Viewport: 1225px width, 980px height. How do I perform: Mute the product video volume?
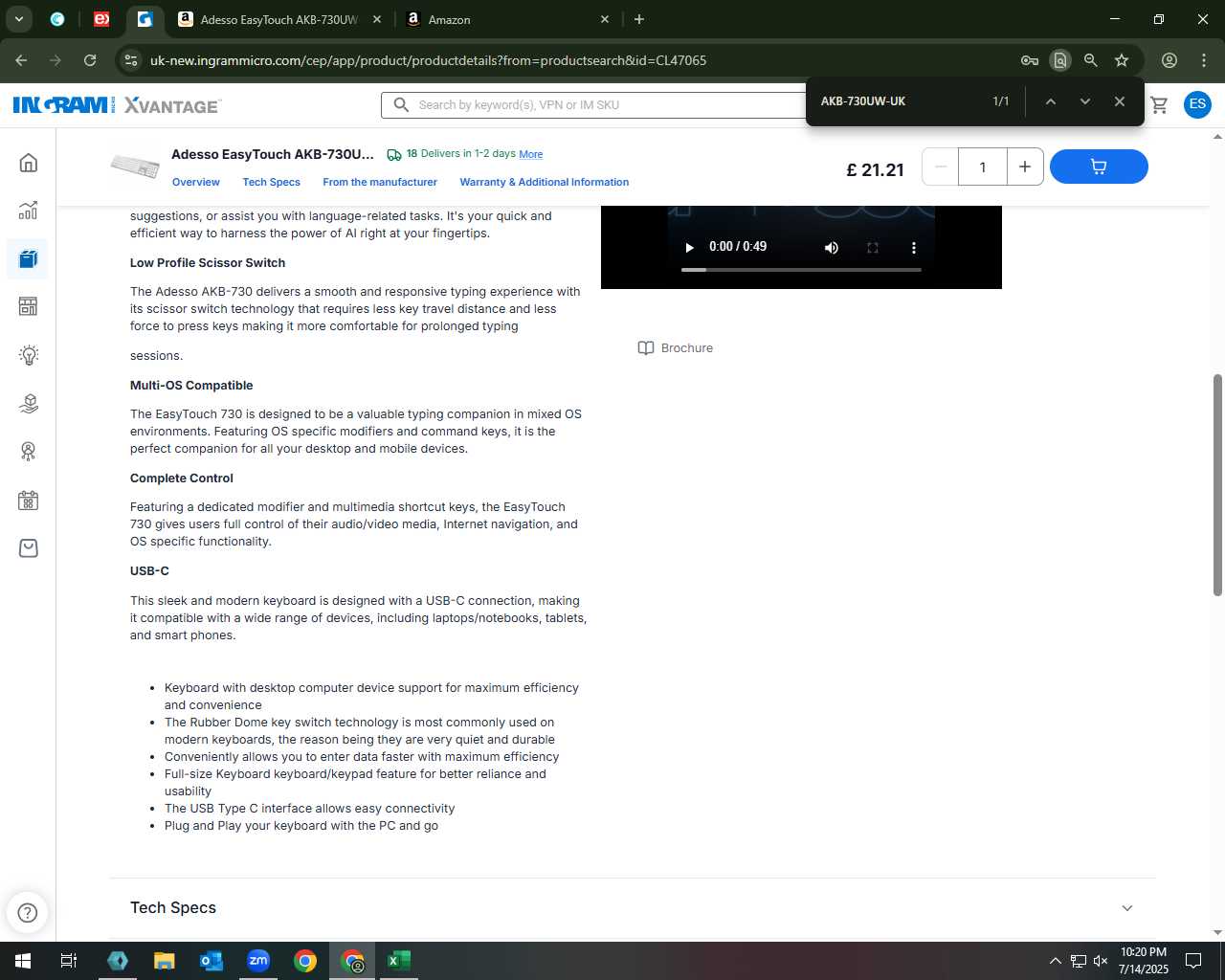tap(832, 247)
